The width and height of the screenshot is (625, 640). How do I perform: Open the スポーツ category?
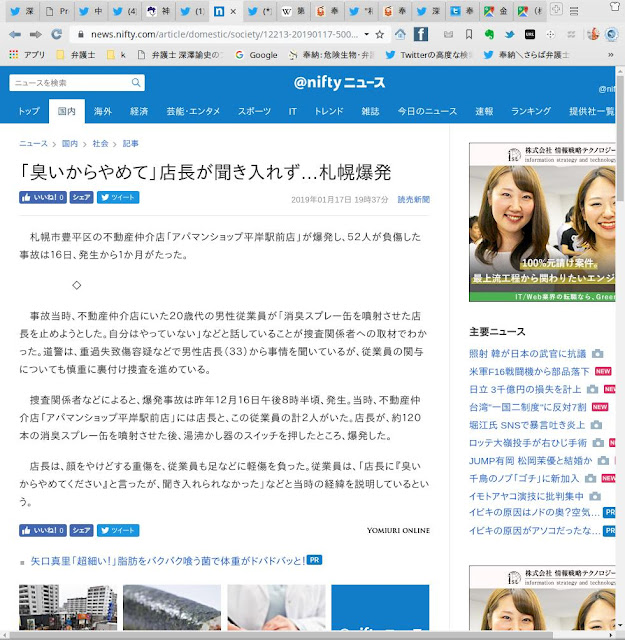tap(254, 111)
